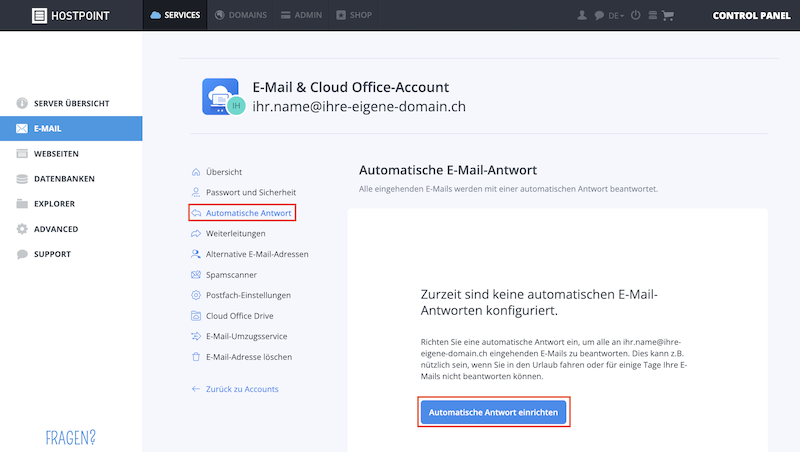The height and width of the screenshot is (452, 800).
Task: Open Alternative E-Mail-Adressen
Action: tap(257, 254)
